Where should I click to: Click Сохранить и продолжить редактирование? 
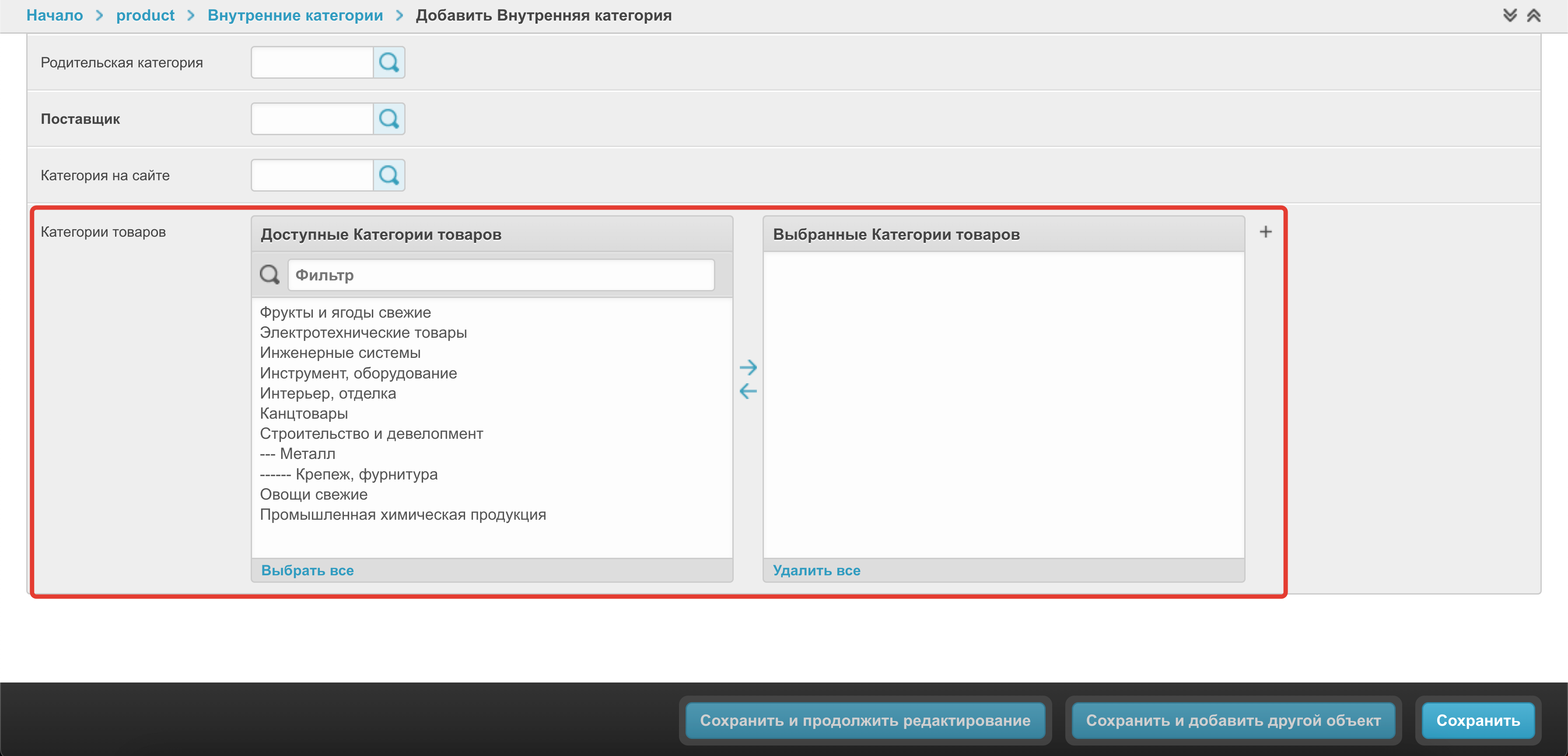pyautogui.click(x=864, y=721)
